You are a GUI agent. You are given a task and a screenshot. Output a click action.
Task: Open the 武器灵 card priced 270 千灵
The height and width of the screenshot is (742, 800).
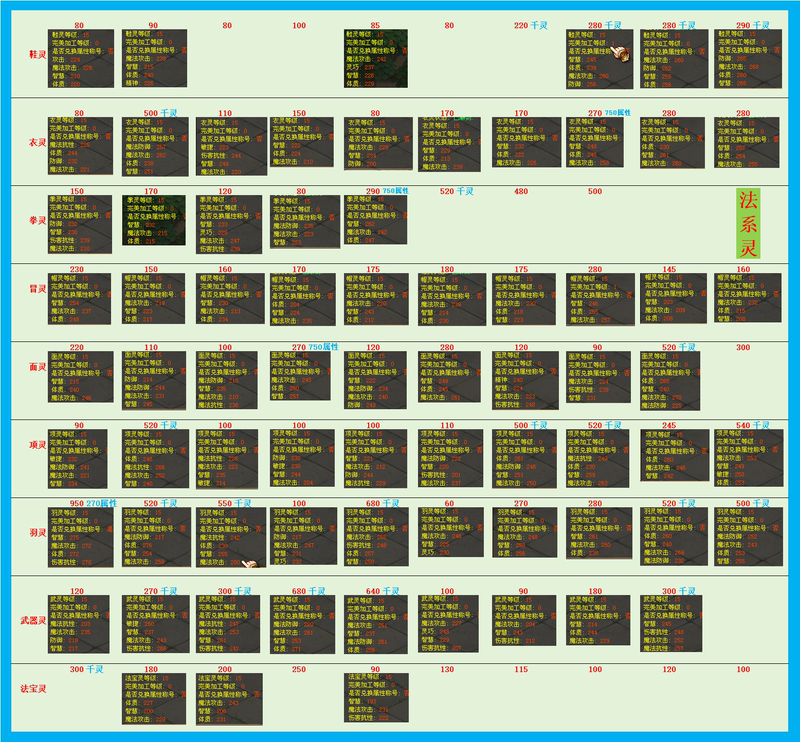(x=156, y=624)
